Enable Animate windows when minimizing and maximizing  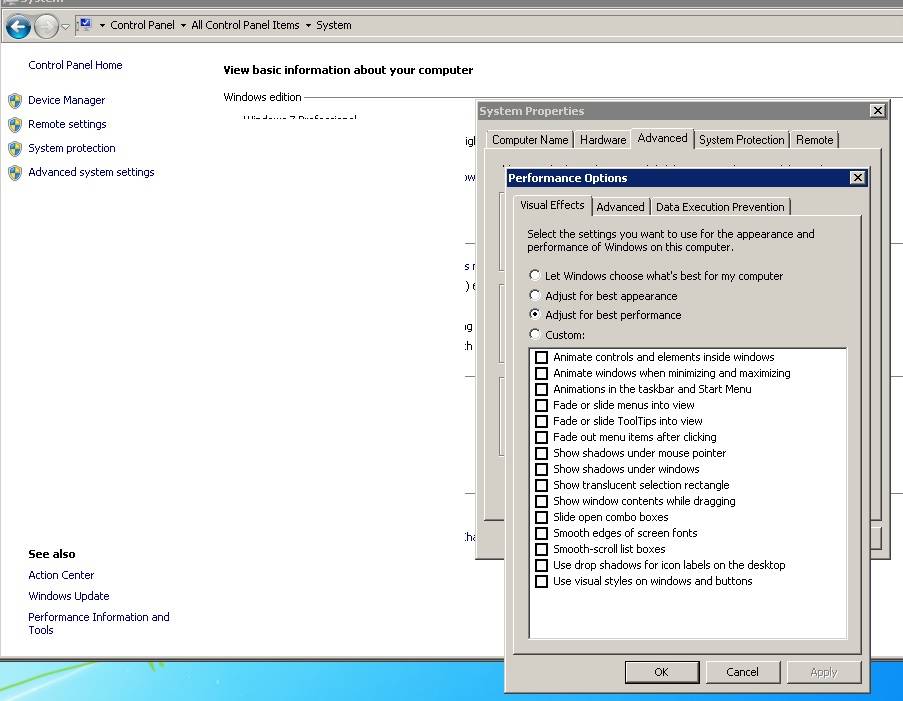[541, 373]
